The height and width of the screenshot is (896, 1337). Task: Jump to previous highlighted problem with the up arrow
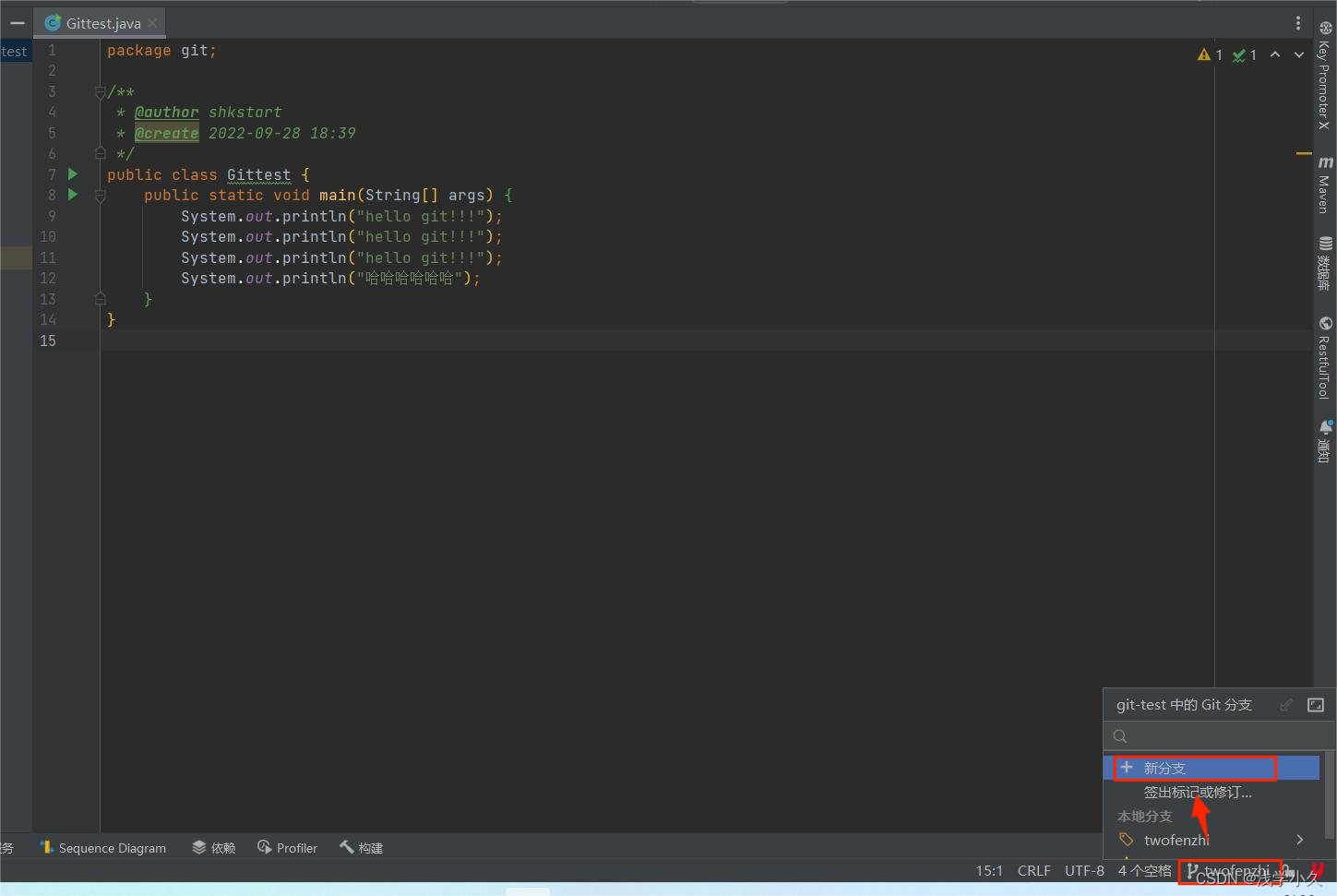[1275, 54]
